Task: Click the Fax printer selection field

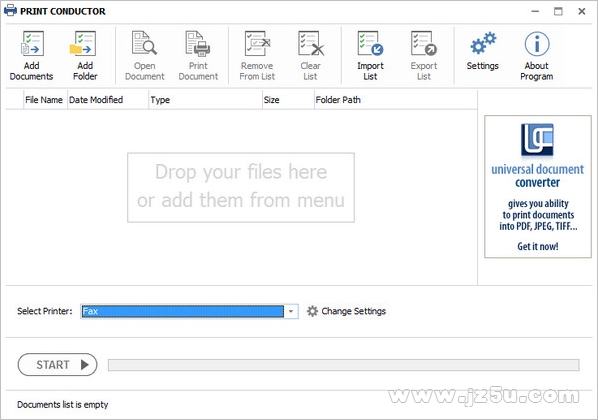Action: click(183, 311)
